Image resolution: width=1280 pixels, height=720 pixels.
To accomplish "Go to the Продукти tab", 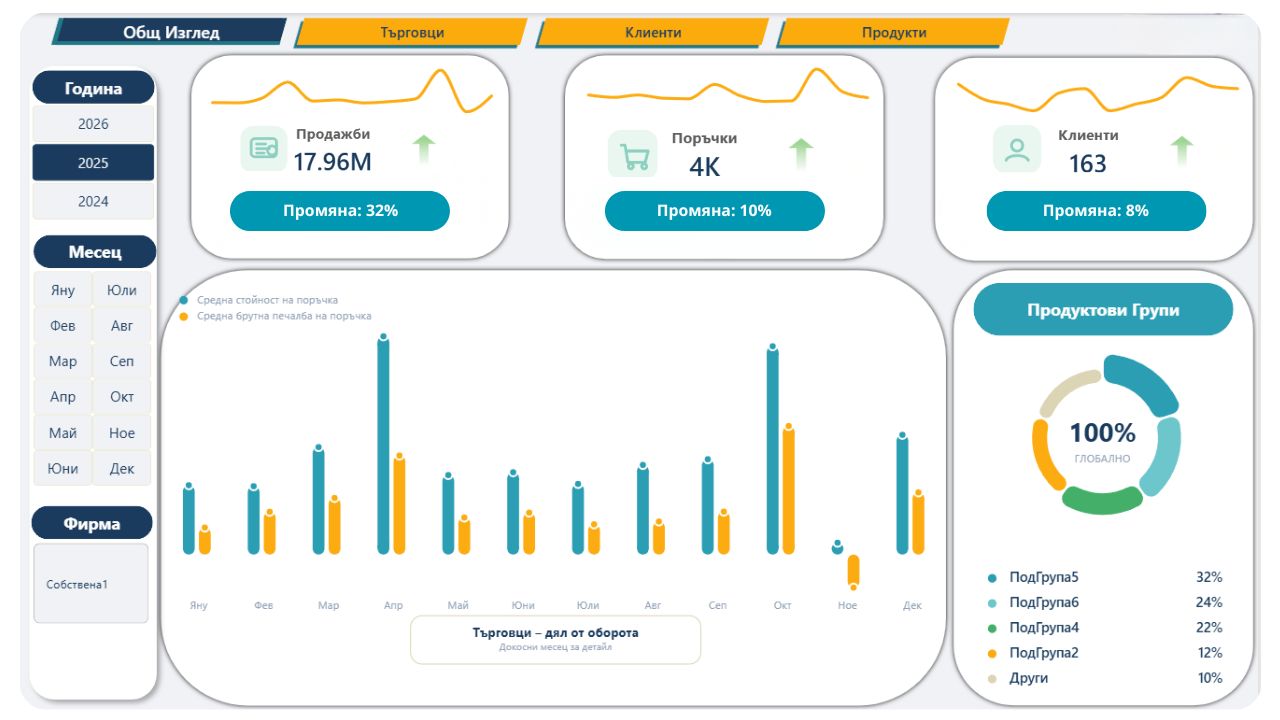I will 893,32.
